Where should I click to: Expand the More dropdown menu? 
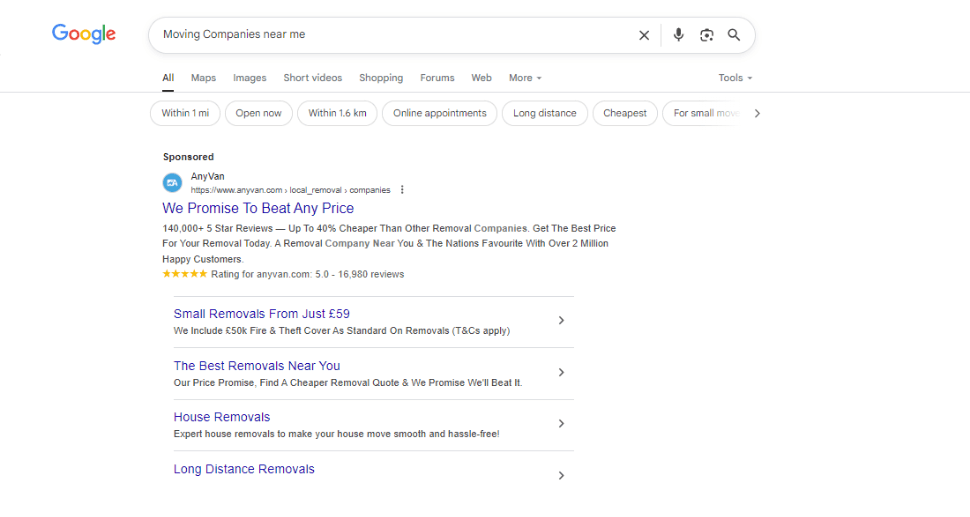525,78
